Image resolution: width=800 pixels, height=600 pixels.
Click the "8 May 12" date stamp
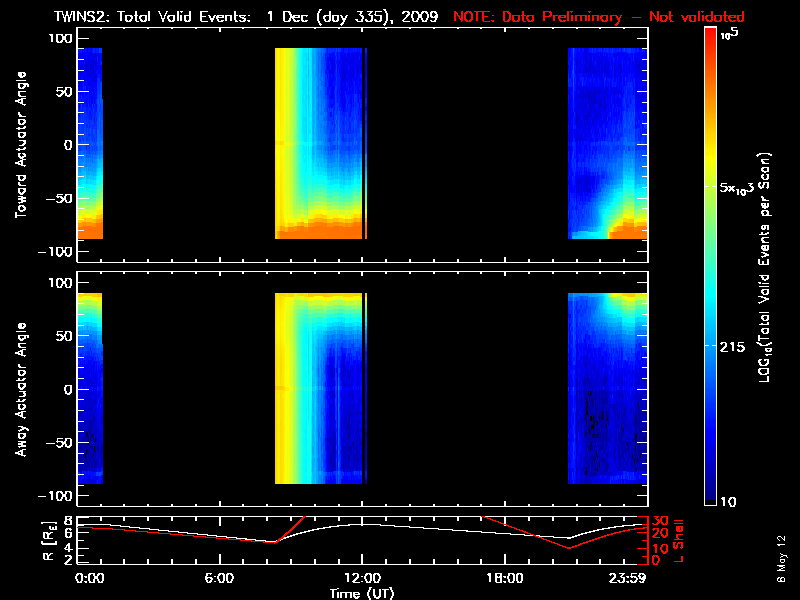click(x=779, y=558)
